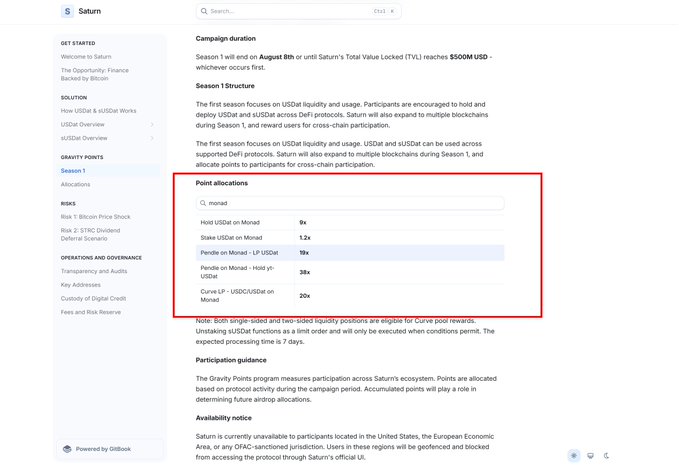This screenshot has height=467, width=679.
Task: Open Risk 1: Bitcoin Price Shock
Action: (x=95, y=217)
